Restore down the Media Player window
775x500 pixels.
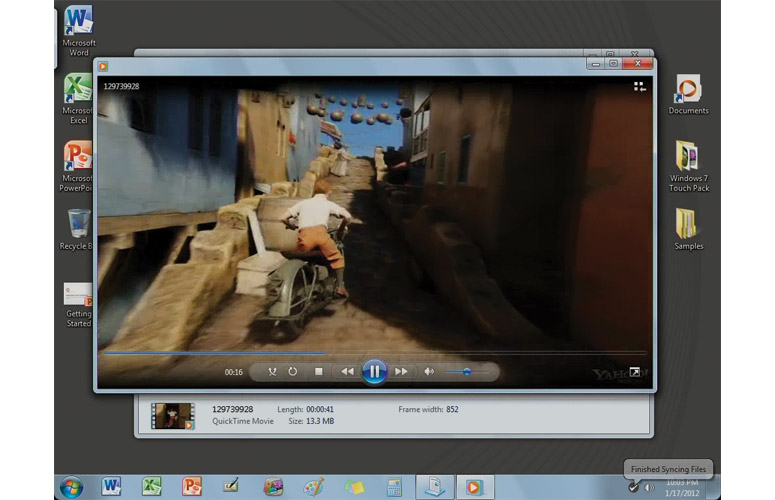(613, 64)
